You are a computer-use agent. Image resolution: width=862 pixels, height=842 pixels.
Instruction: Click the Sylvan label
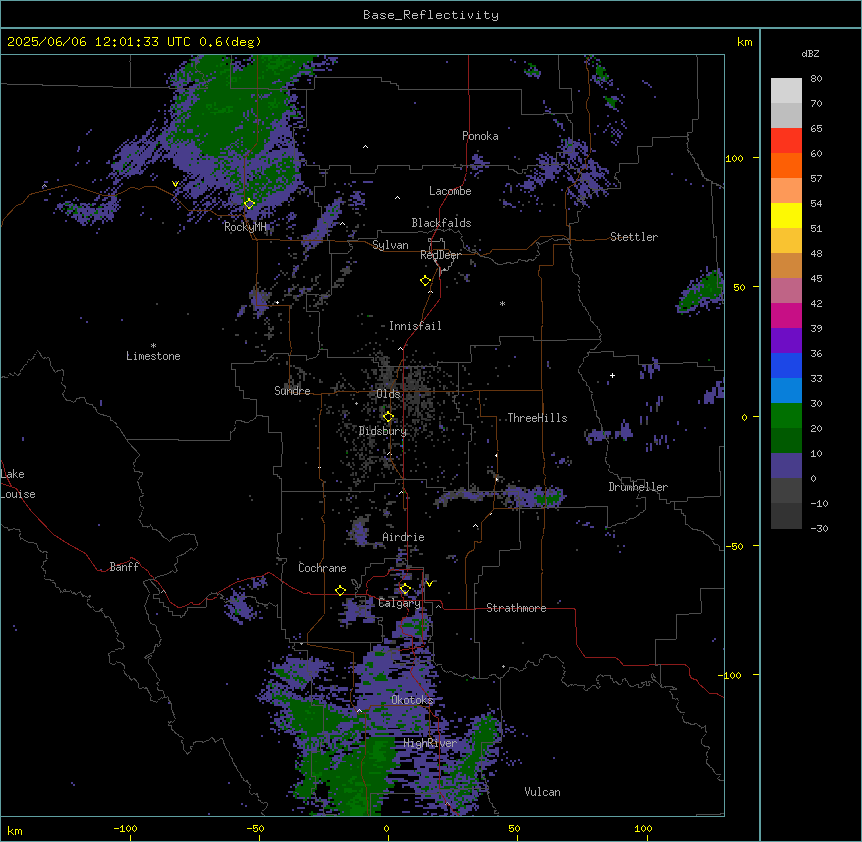click(x=390, y=245)
